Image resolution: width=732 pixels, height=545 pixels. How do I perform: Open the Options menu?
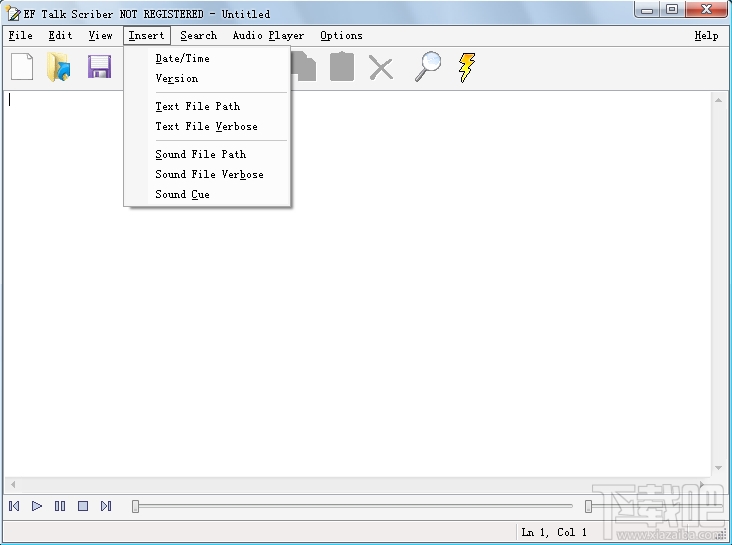click(x=341, y=35)
